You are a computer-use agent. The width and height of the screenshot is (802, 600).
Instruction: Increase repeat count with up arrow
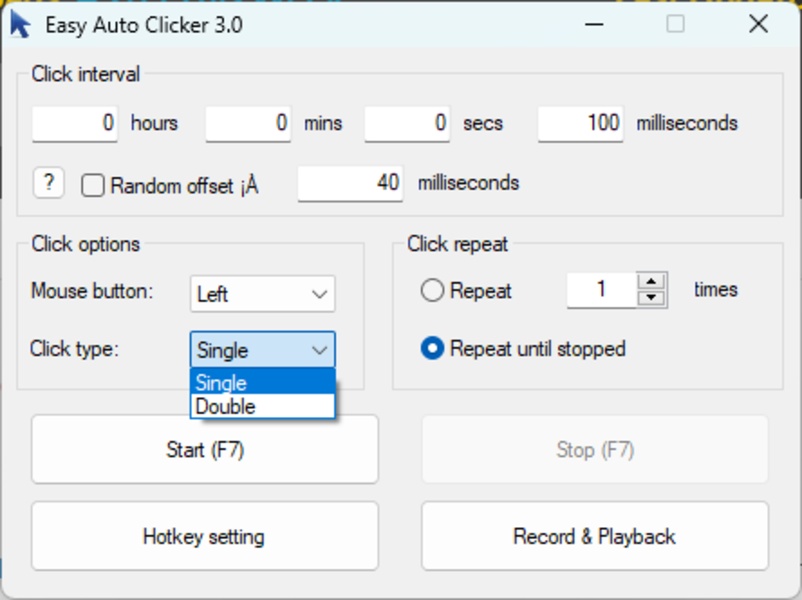(x=651, y=281)
